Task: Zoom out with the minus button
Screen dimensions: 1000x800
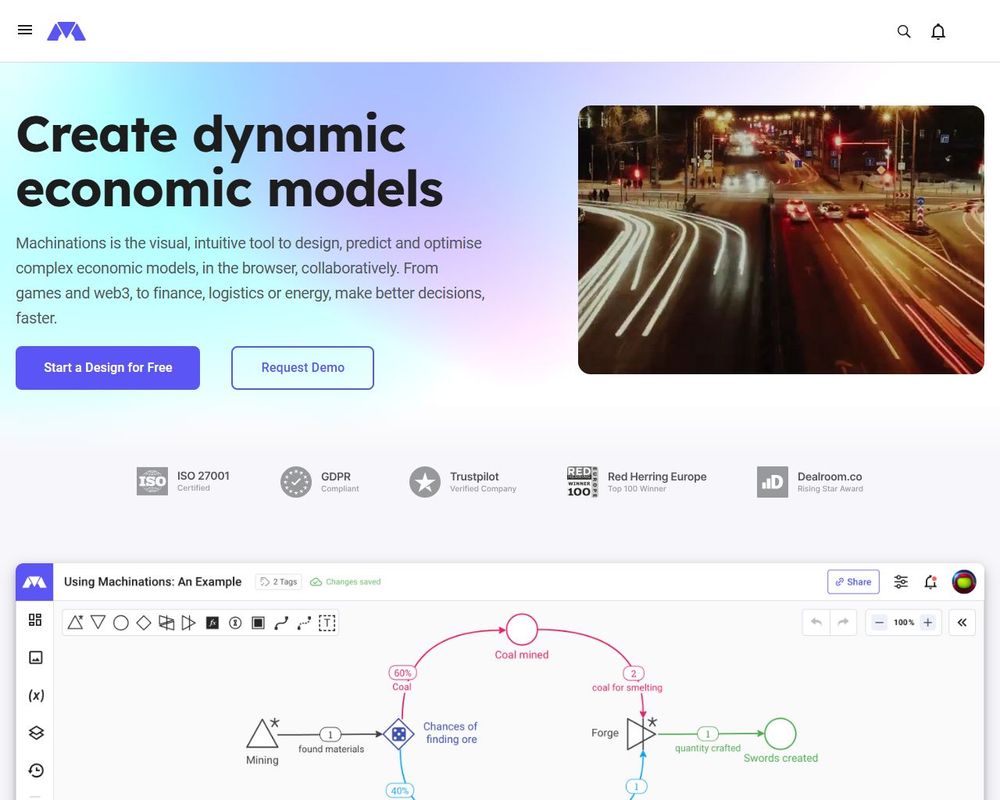Action: (x=879, y=622)
